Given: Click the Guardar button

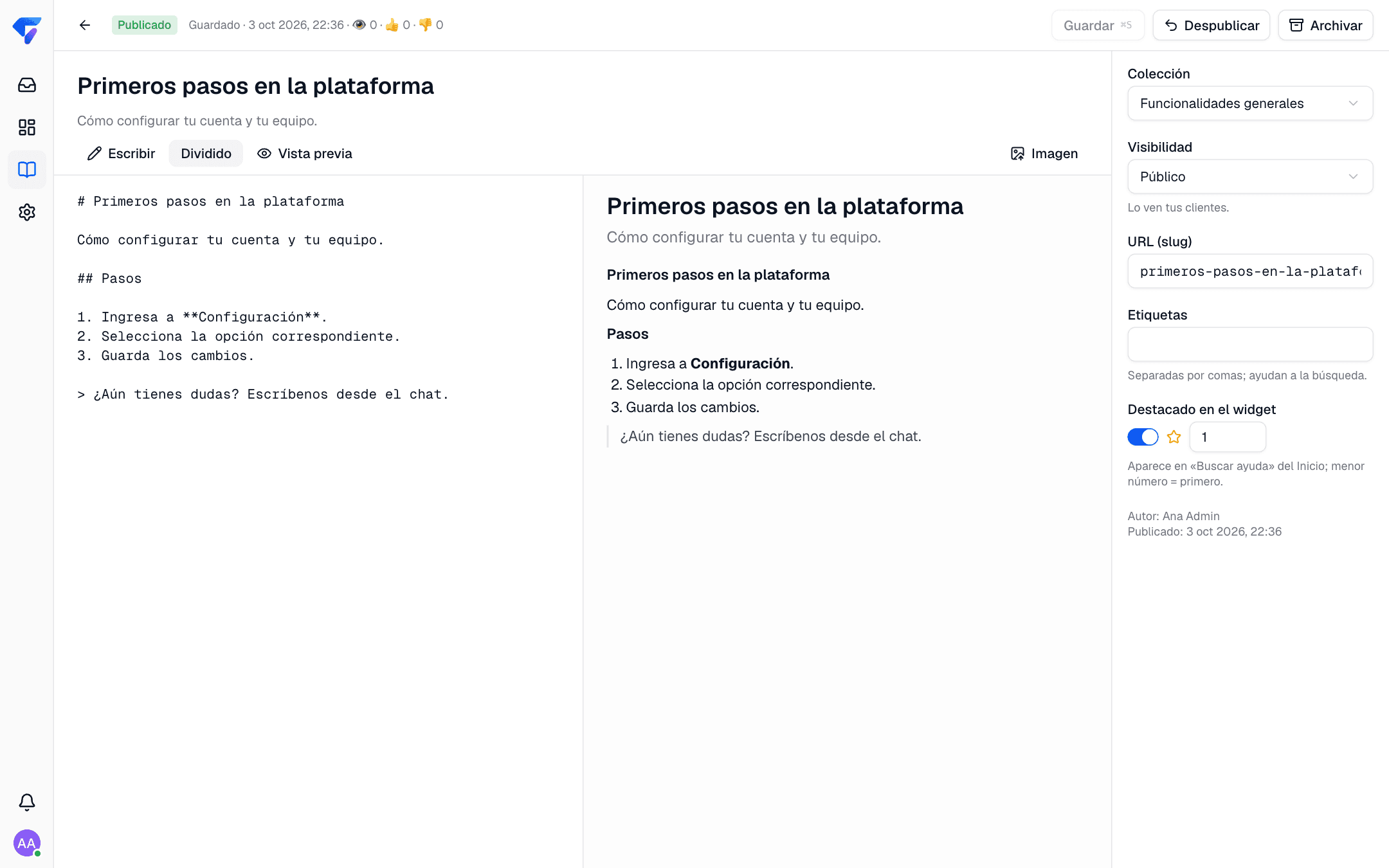Looking at the screenshot, I should tap(1098, 26).
